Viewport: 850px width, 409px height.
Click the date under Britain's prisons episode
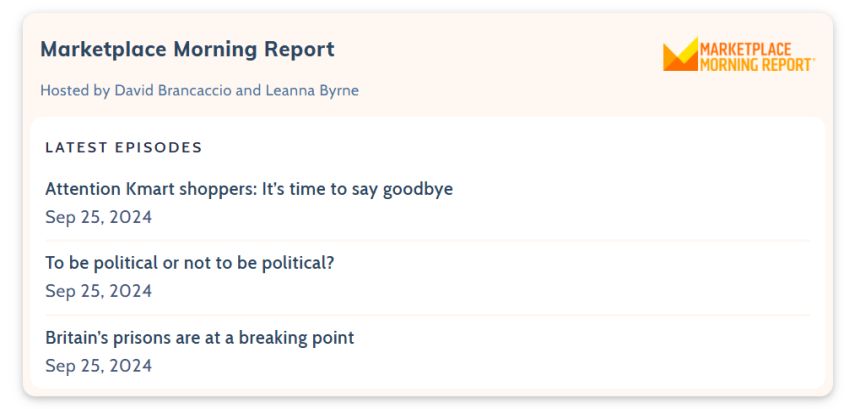pyautogui.click(x=99, y=366)
